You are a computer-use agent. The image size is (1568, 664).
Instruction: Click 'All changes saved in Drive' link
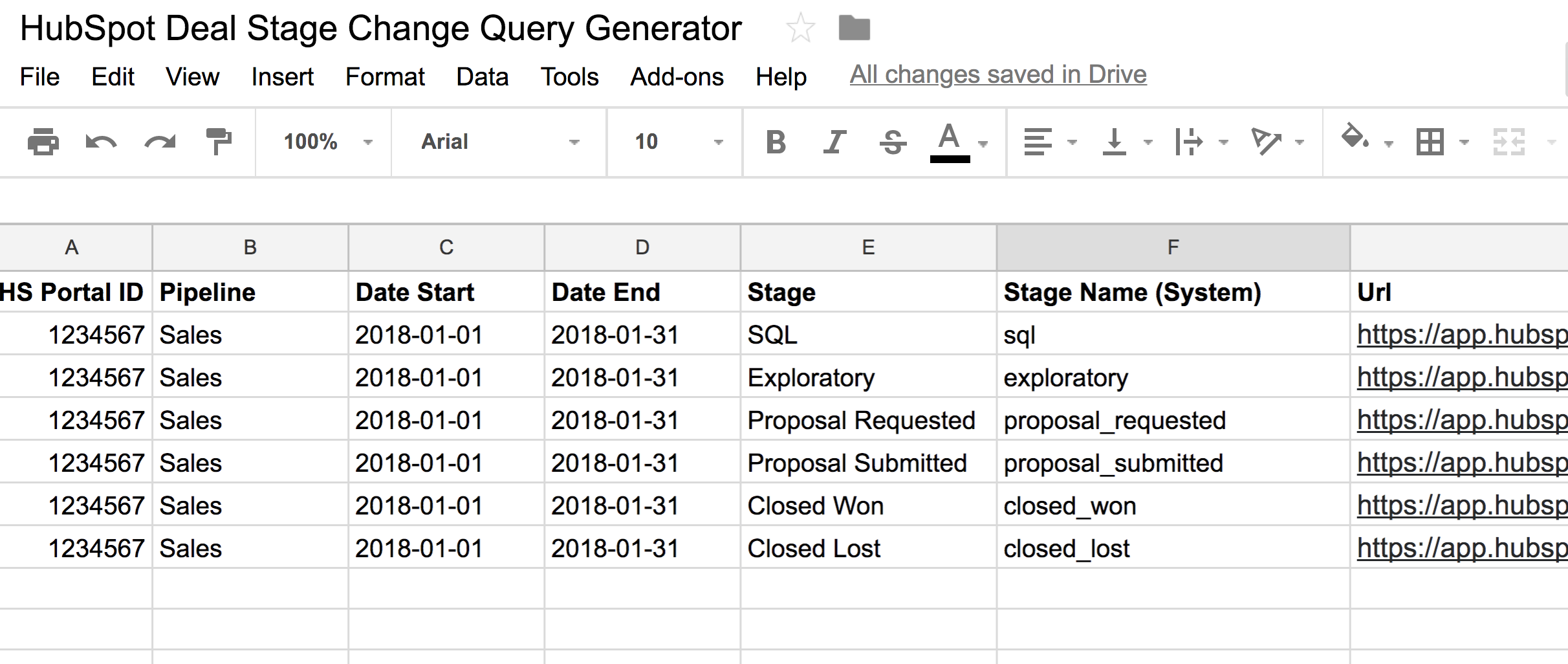pos(998,75)
